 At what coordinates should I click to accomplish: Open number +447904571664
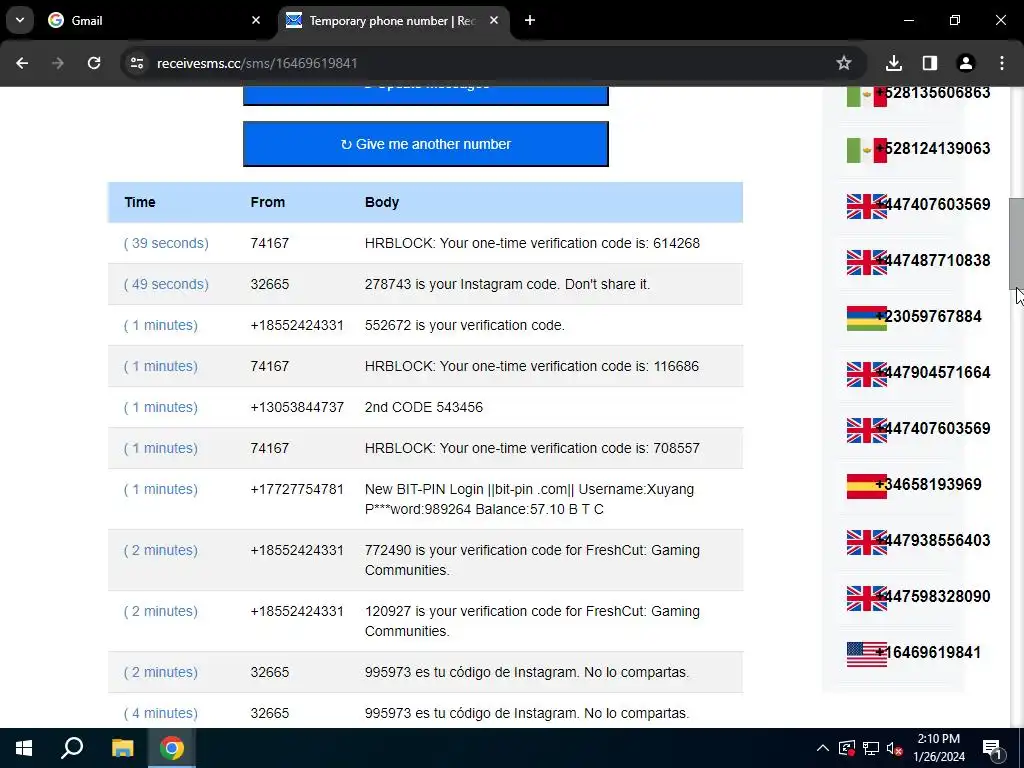coord(933,373)
